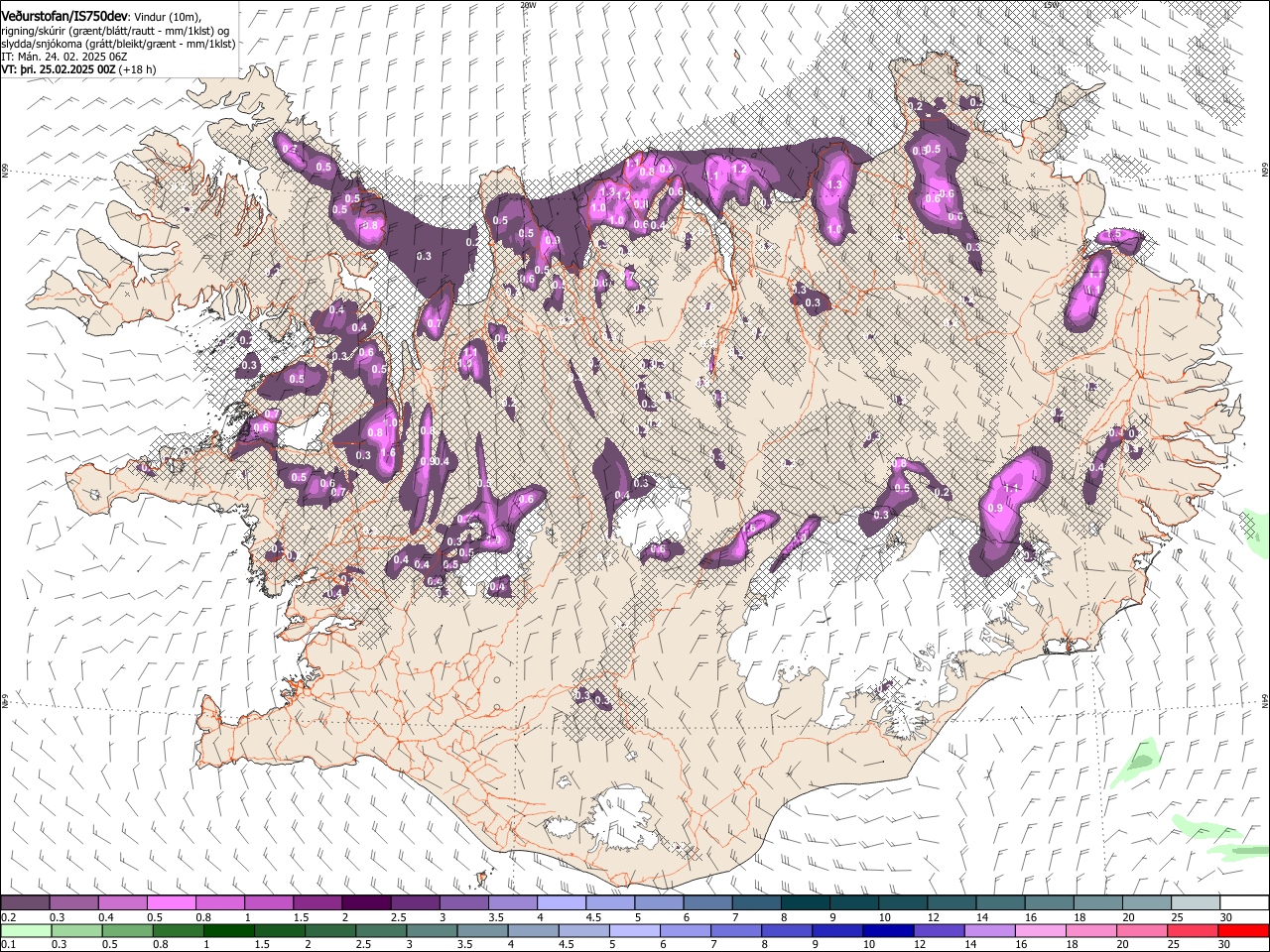Pick bright red lower swatch labeled 30
Image resolution: width=1270 pixels, height=952 pixels.
[x=1244, y=931]
